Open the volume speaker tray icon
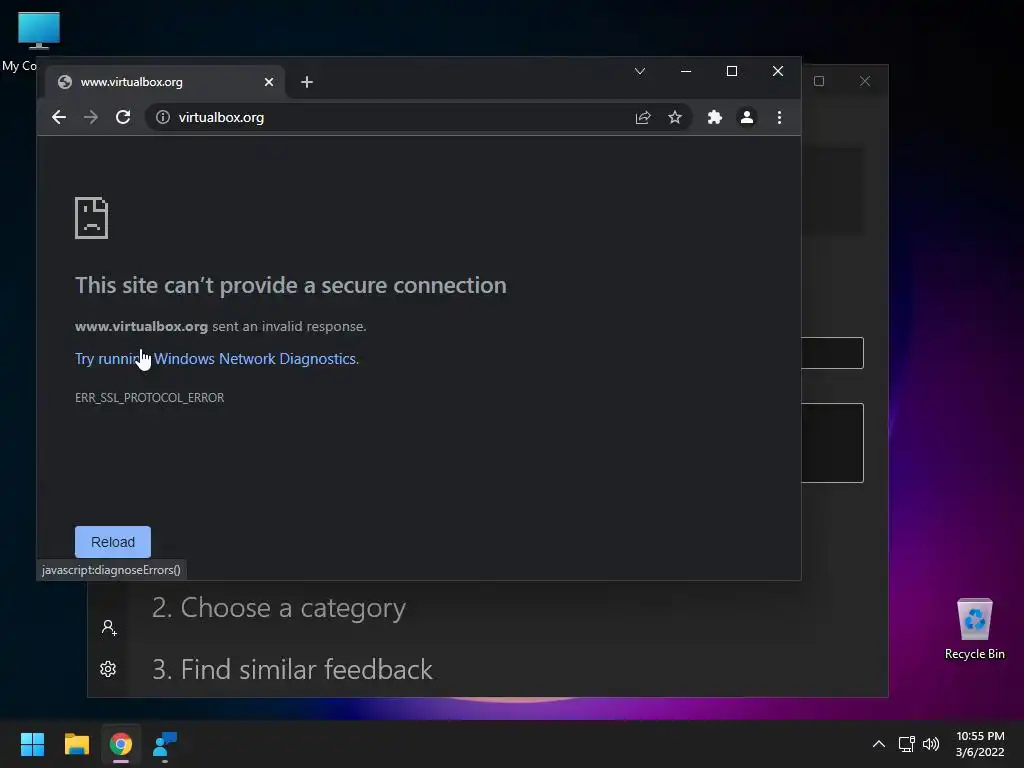 (x=931, y=744)
